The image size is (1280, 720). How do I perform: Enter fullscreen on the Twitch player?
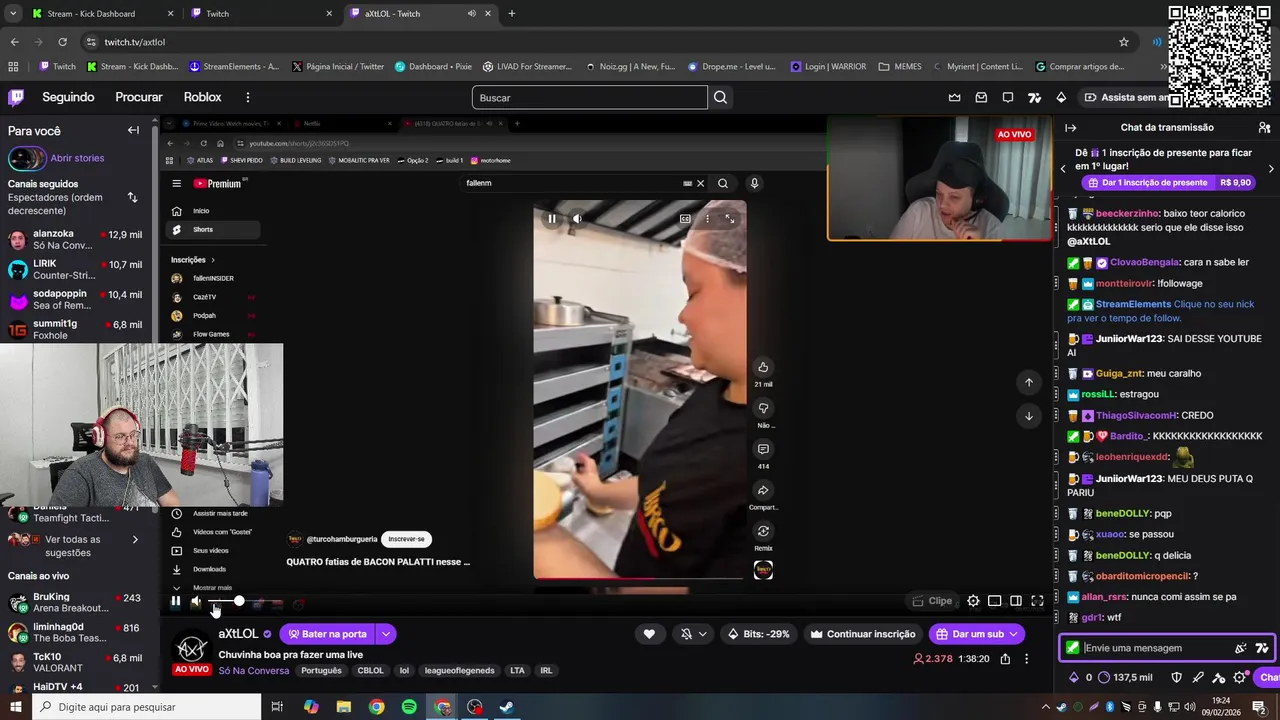[1037, 601]
